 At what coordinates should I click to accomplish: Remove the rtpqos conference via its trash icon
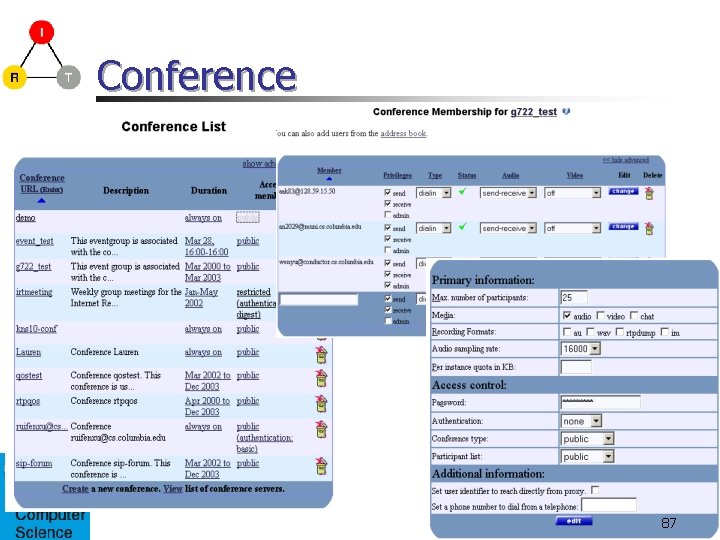point(321,404)
